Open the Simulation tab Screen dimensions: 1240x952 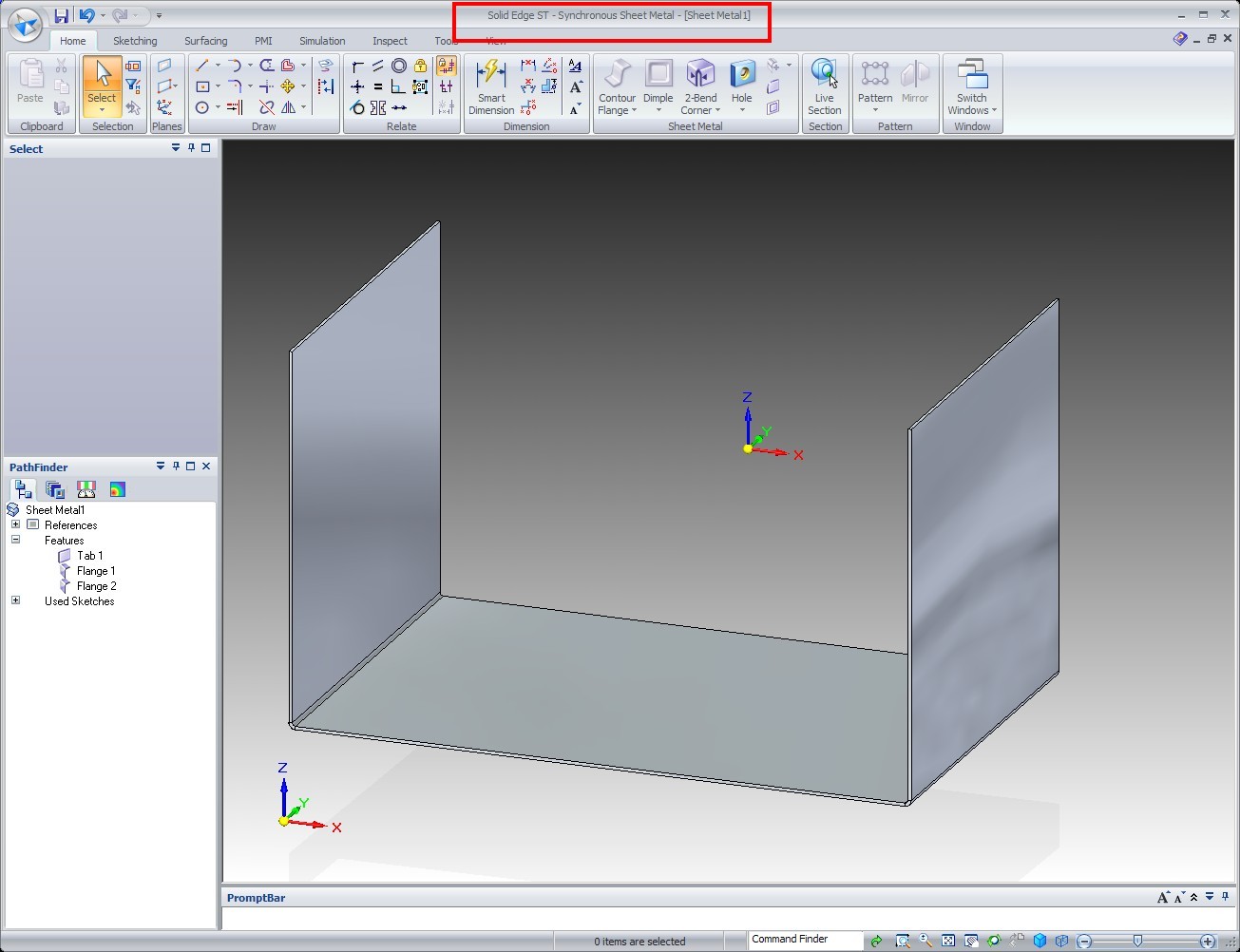322,41
